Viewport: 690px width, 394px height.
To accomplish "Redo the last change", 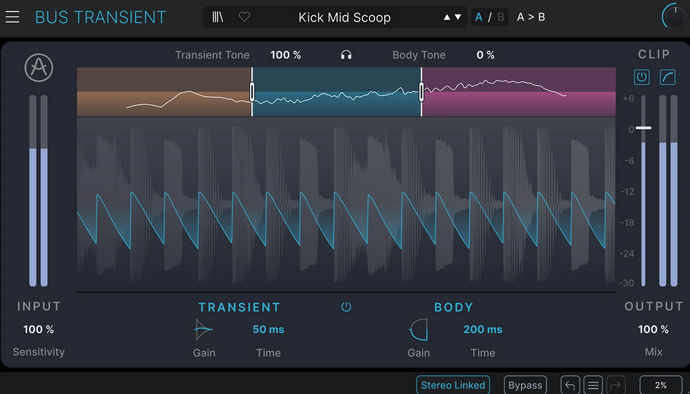I will (616, 386).
